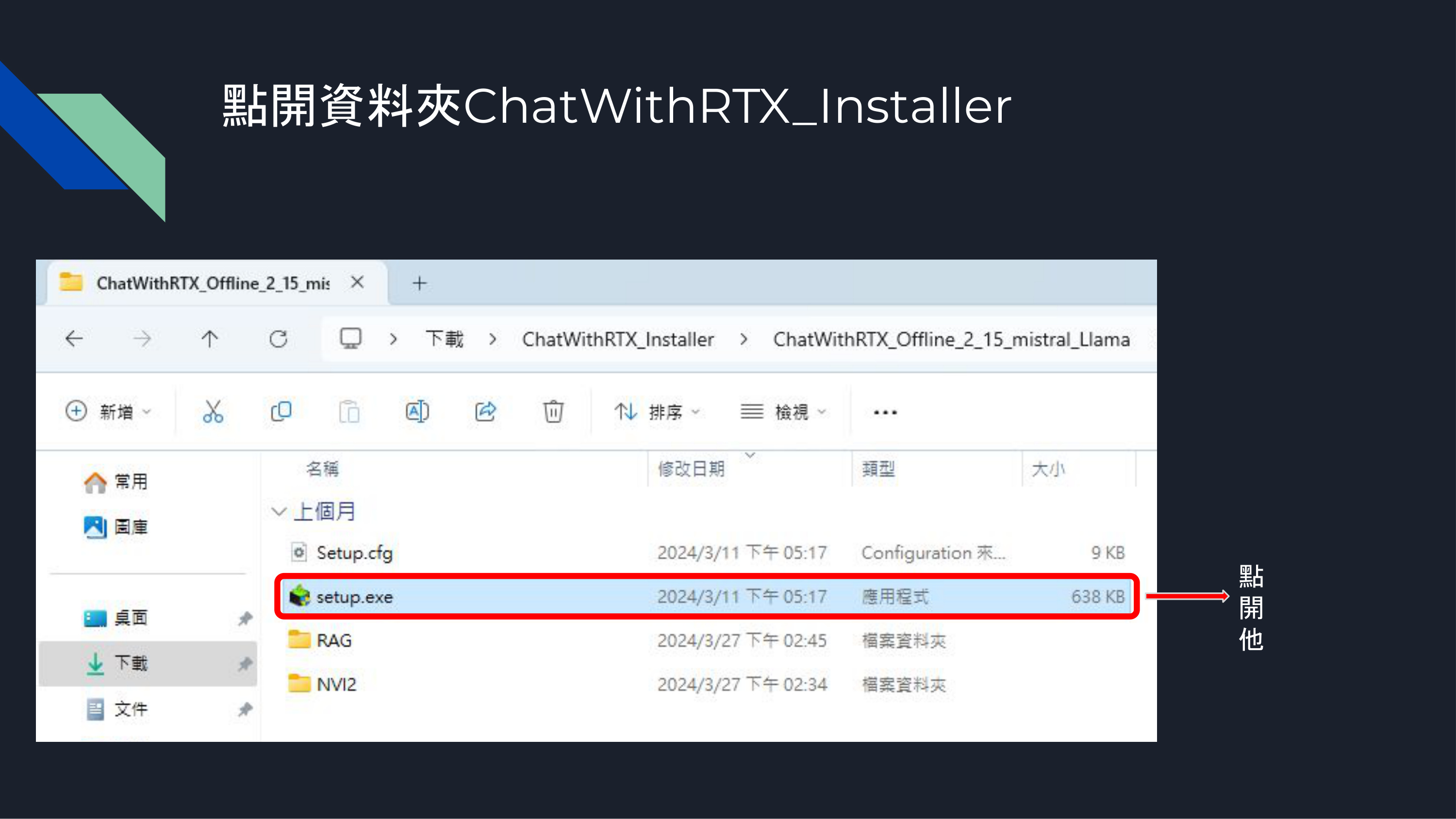Image resolution: width=1456 pixels, height=819 pixels.
Task: Select the Setup.cfg file
Action: (707, 553)
